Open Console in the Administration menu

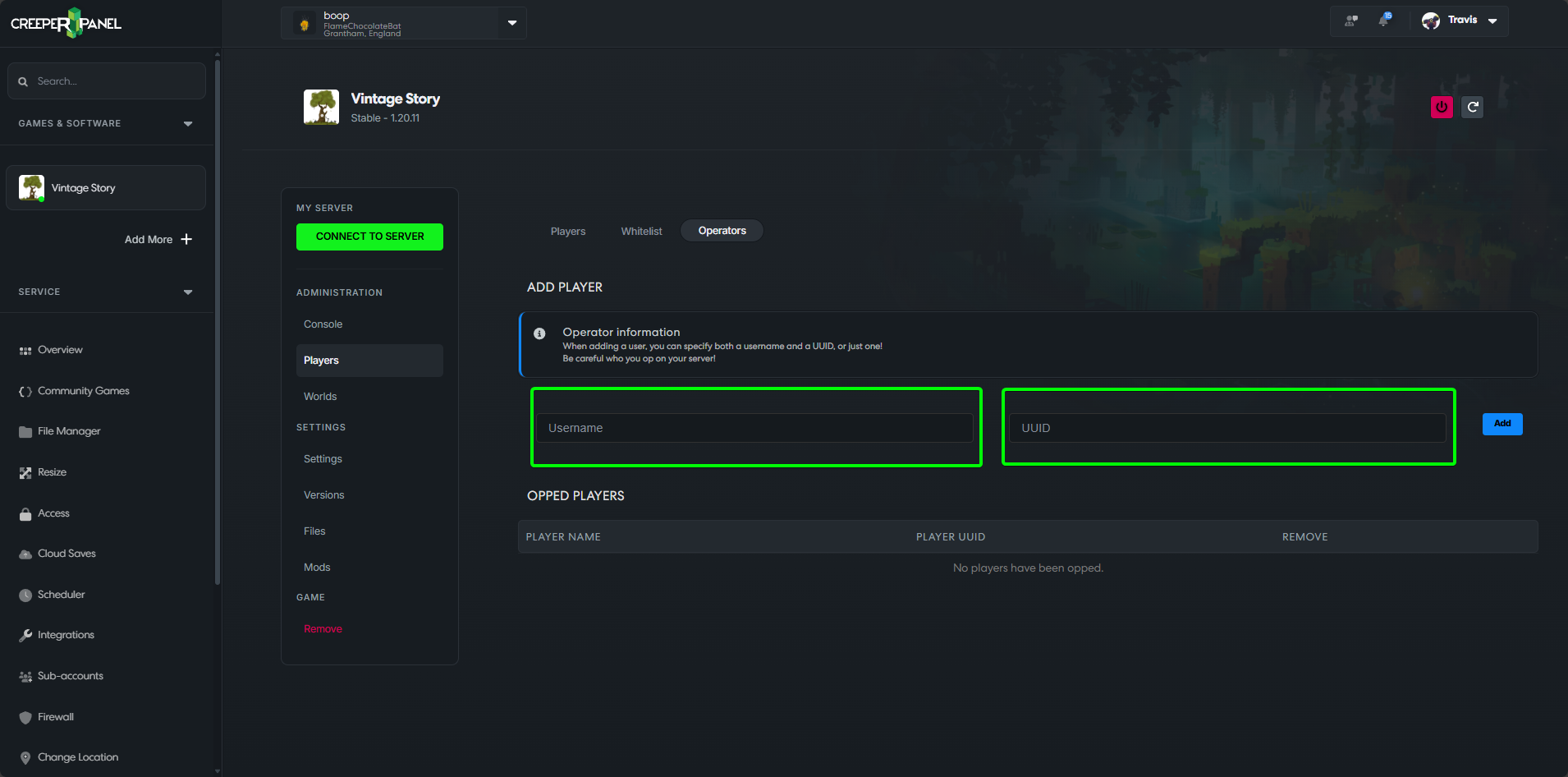323,324
